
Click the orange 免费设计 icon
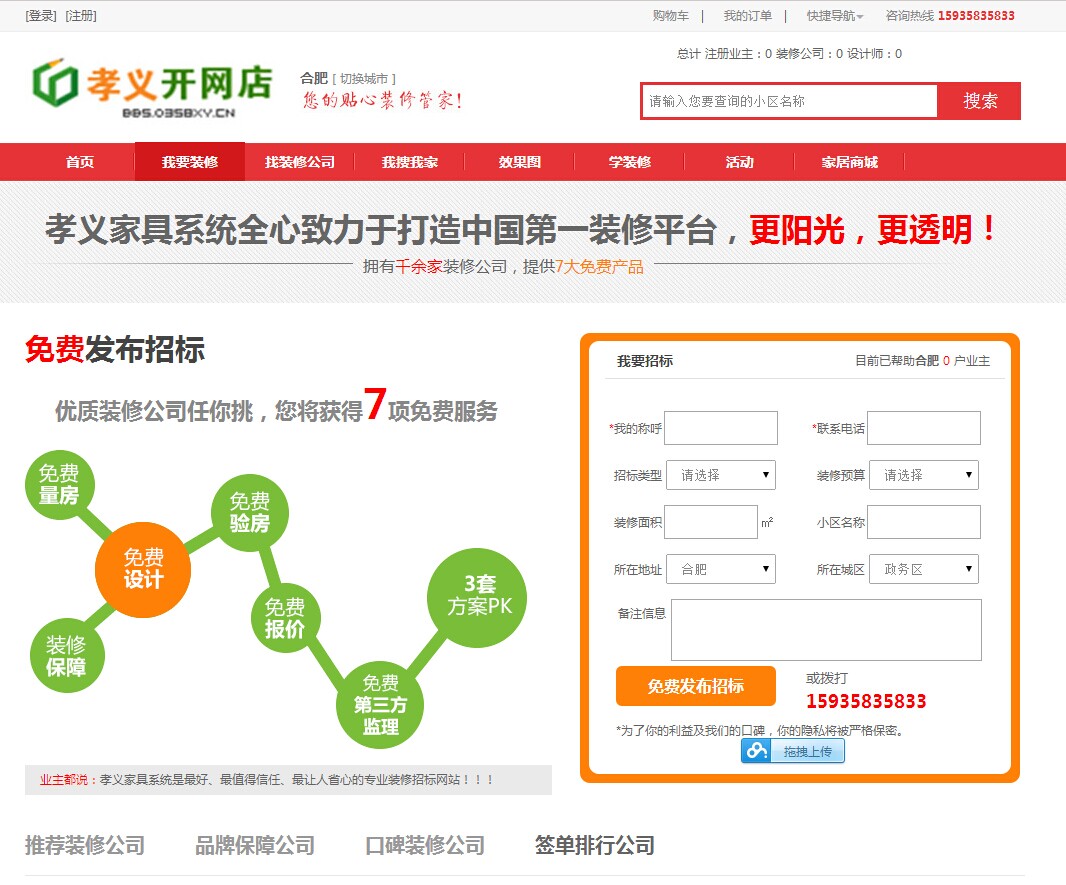143,568
